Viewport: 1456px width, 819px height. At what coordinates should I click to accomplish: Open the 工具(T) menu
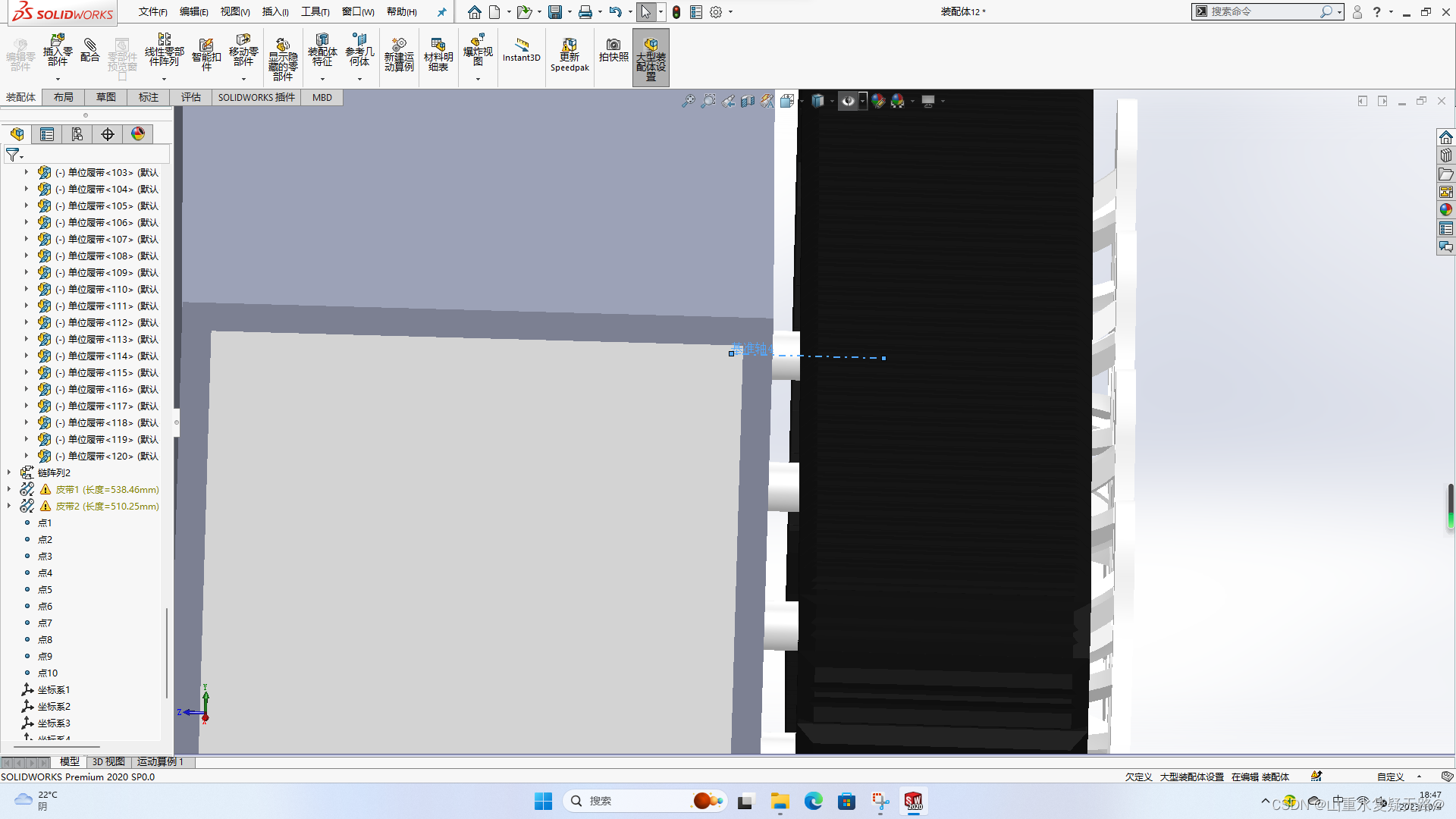315,12
